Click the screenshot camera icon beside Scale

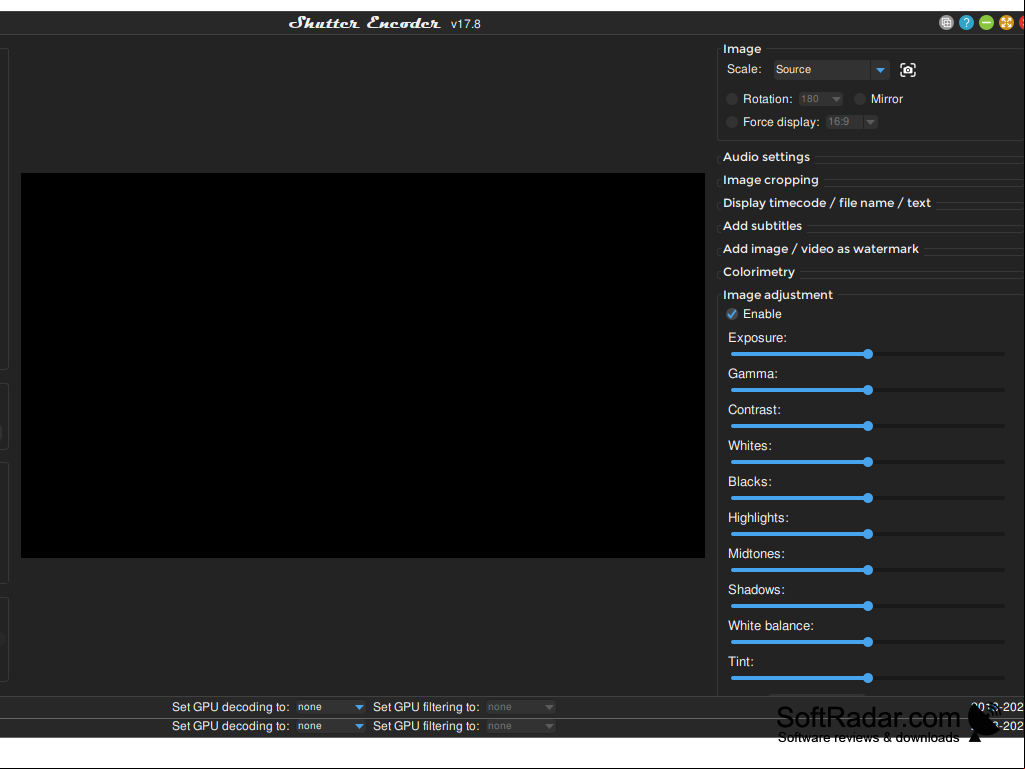pos(907,70)
